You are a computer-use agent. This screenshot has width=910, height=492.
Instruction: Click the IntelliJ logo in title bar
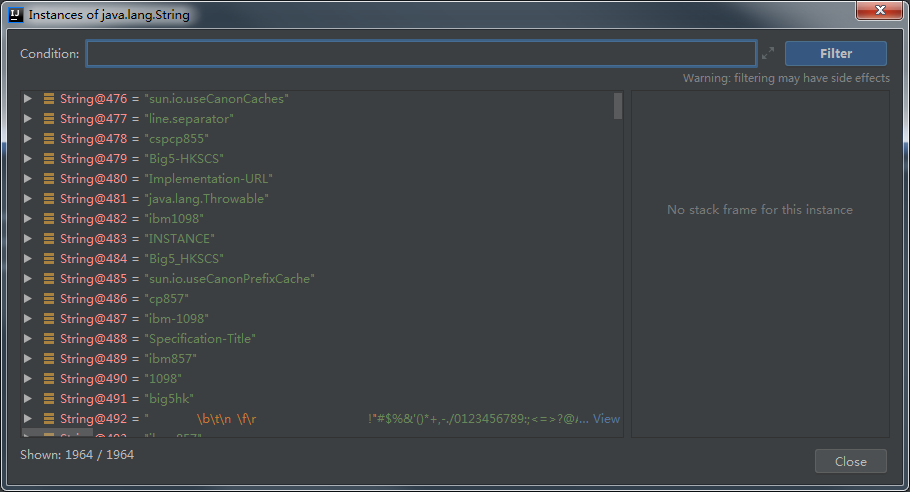click(16, 15)
